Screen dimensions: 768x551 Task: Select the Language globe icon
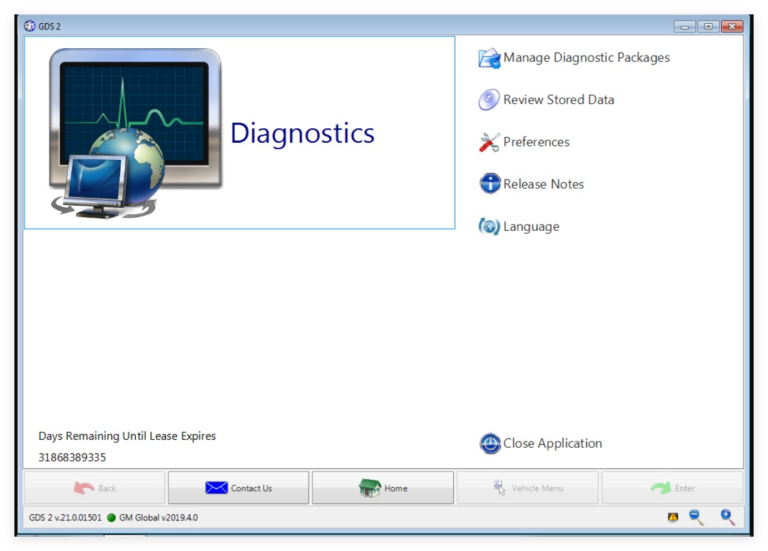coord(489,226)
